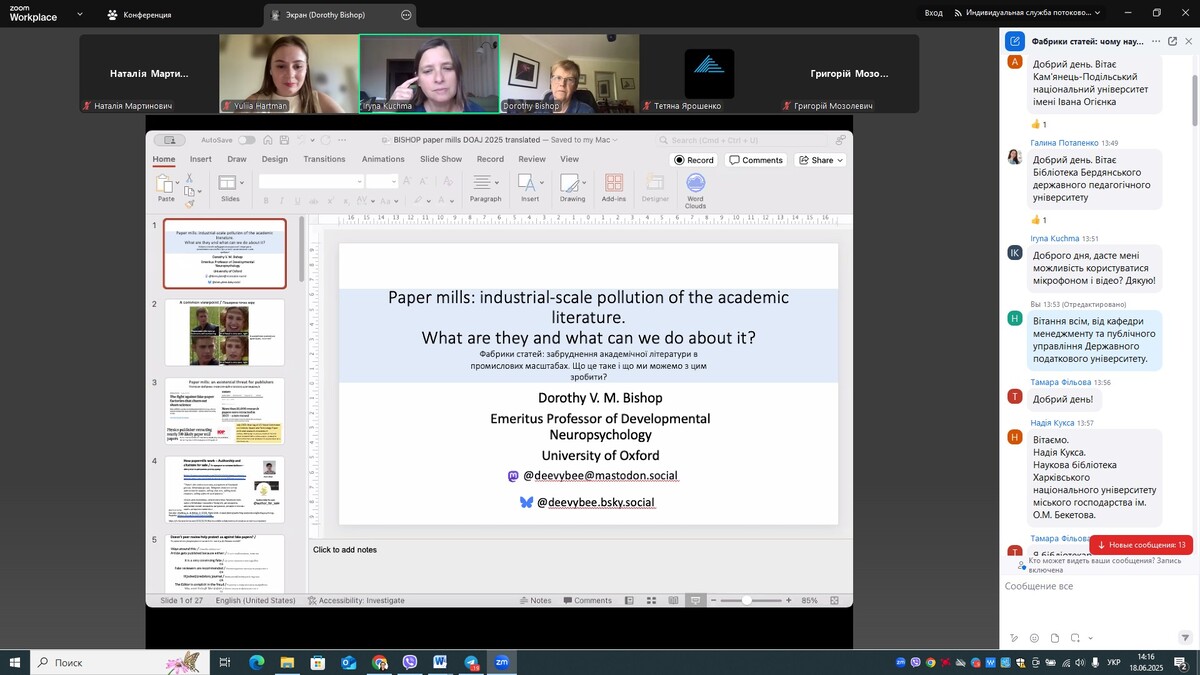Click the Slides layout icon
The width and height of the screenshot is (1200, 675).
(x=226, y=182)
